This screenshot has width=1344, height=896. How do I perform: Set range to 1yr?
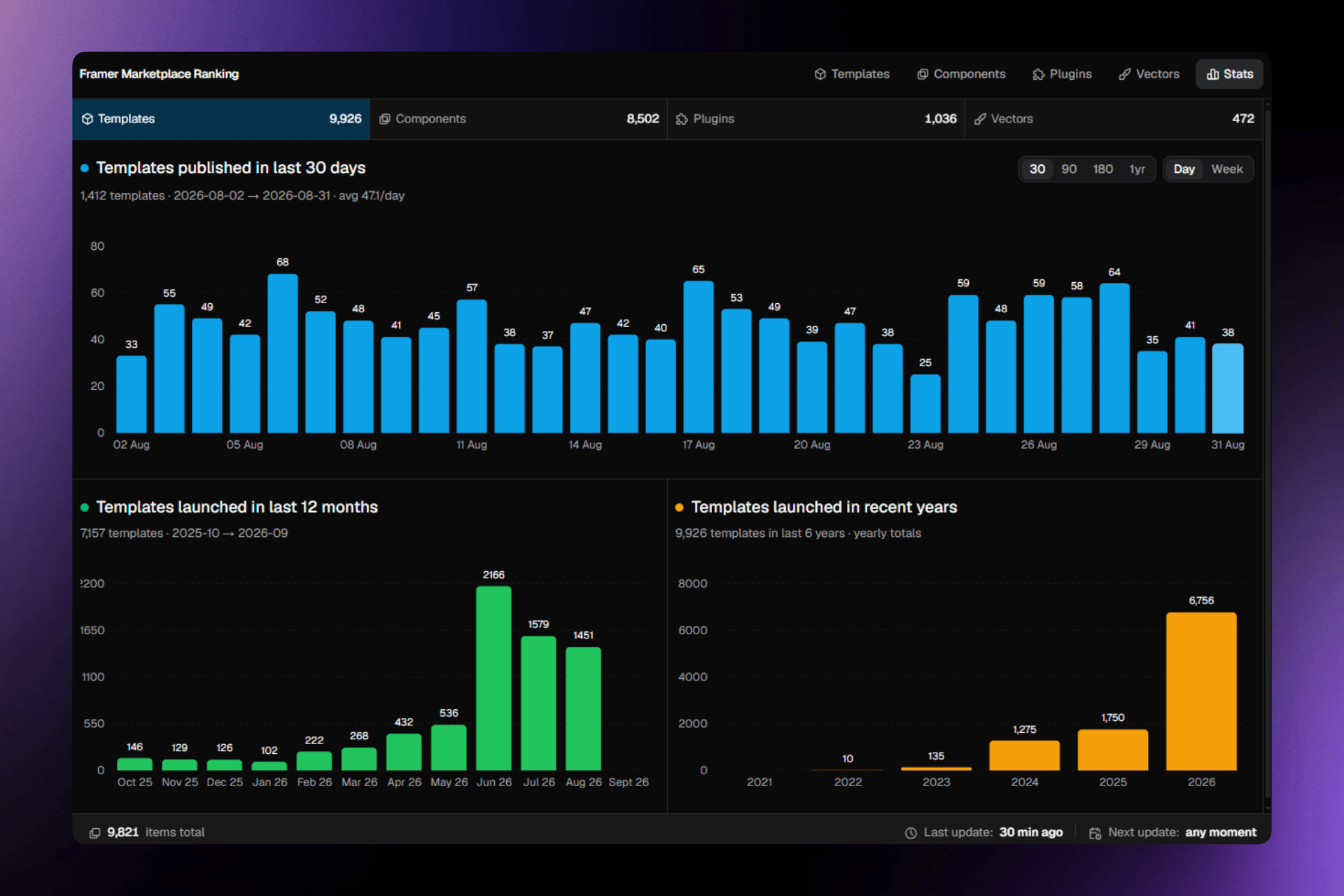click(1137, 169)
